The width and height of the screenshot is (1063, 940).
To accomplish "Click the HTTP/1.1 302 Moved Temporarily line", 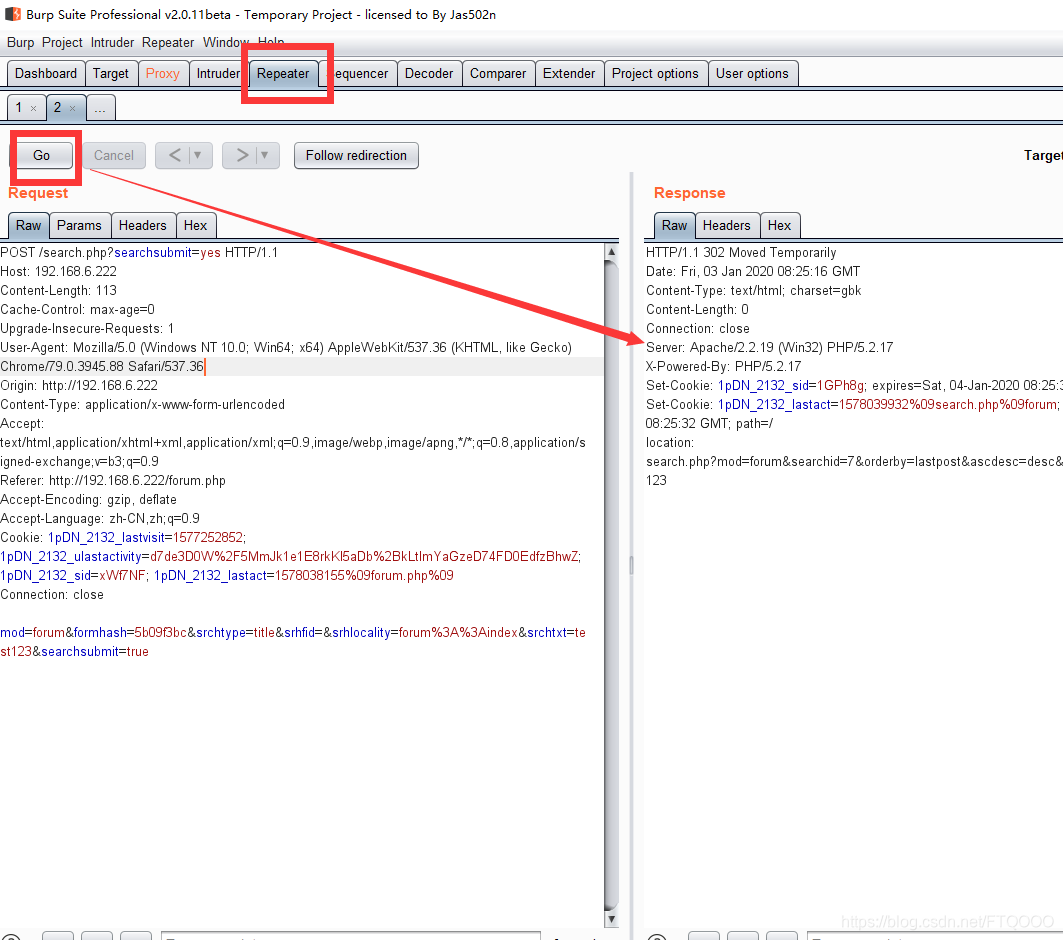I will tap(741, 252).
